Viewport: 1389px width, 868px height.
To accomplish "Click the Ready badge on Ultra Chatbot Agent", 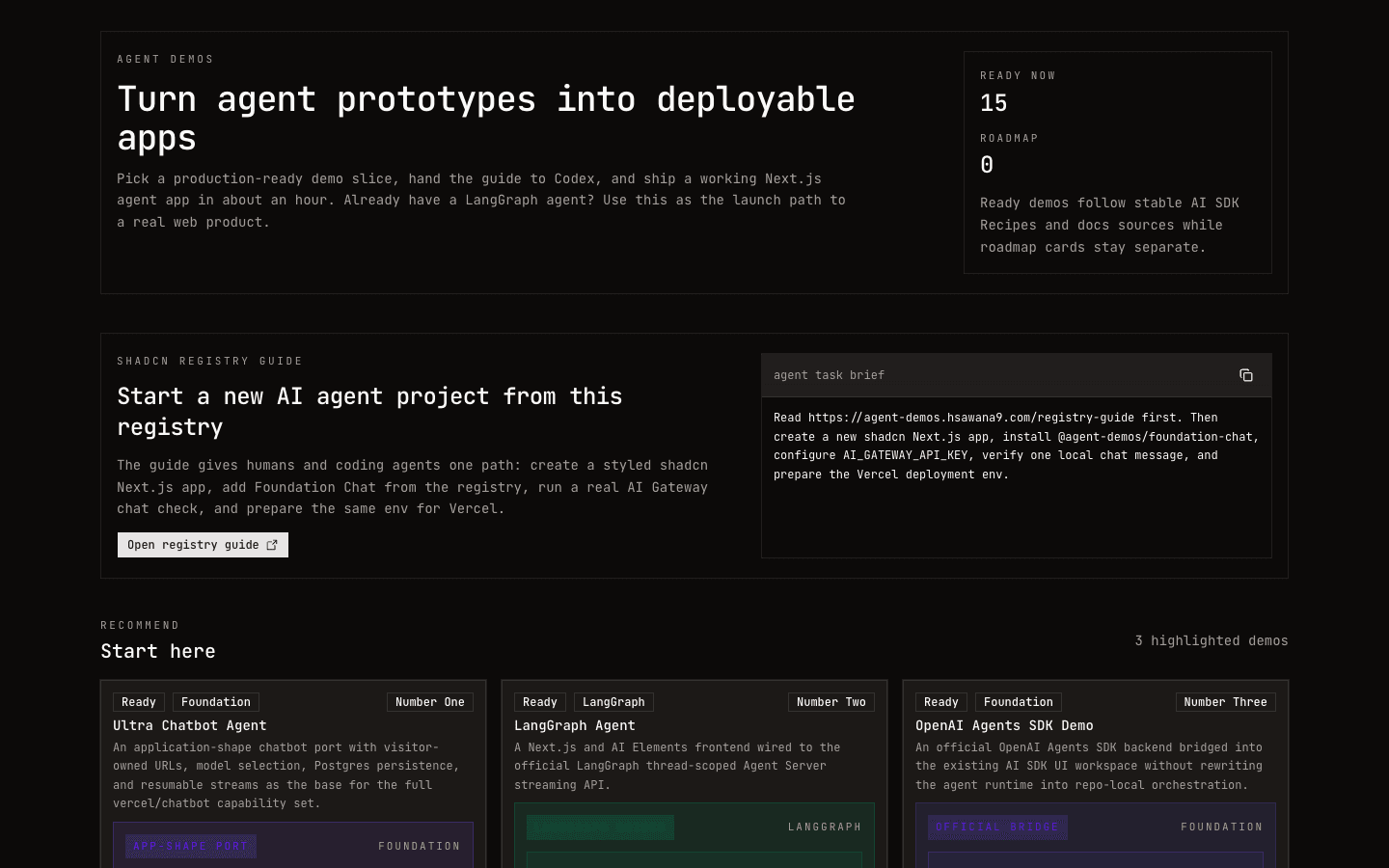I will 139,702.
